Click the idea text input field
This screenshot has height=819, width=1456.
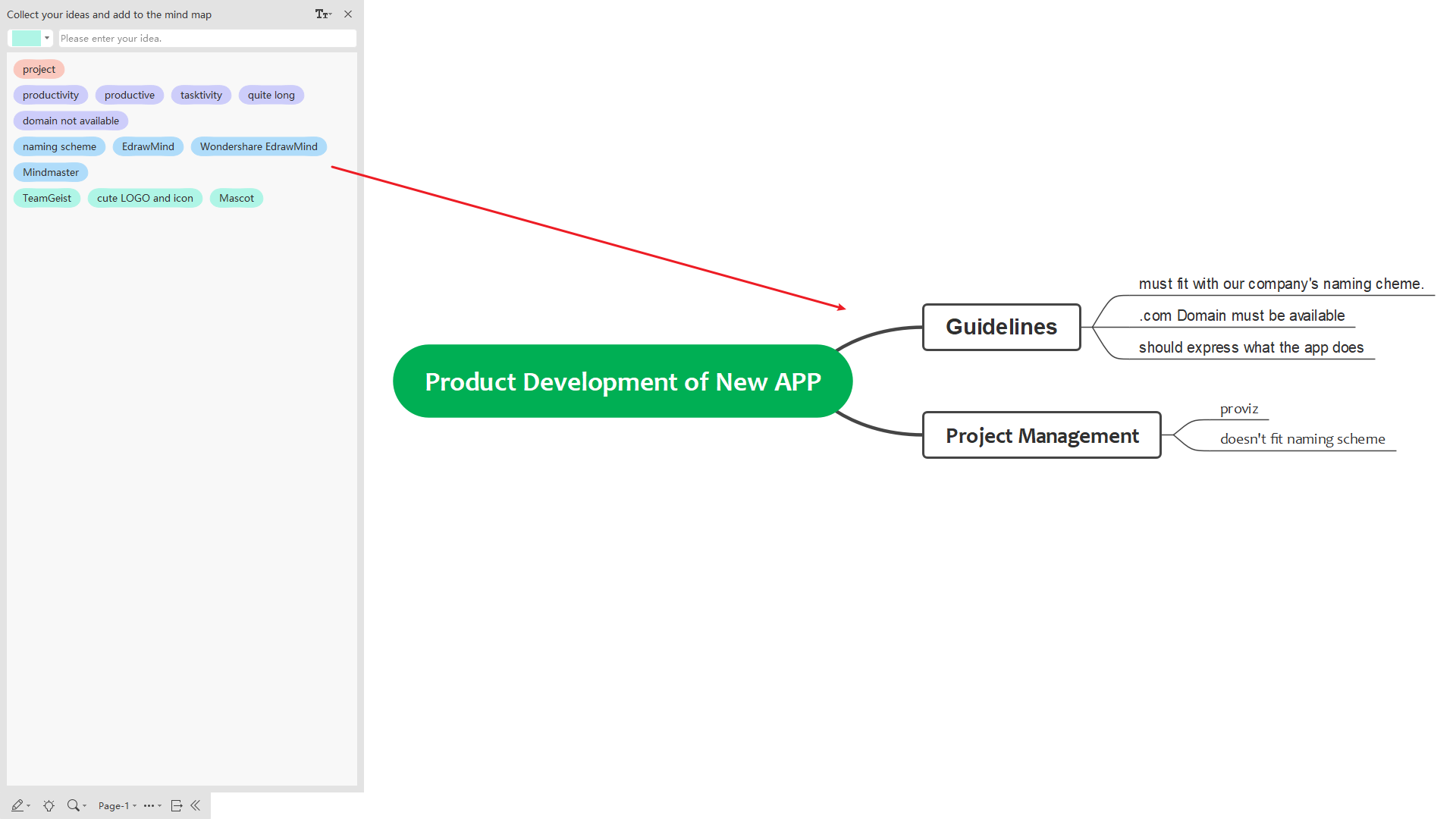click(x=206, y=38)
